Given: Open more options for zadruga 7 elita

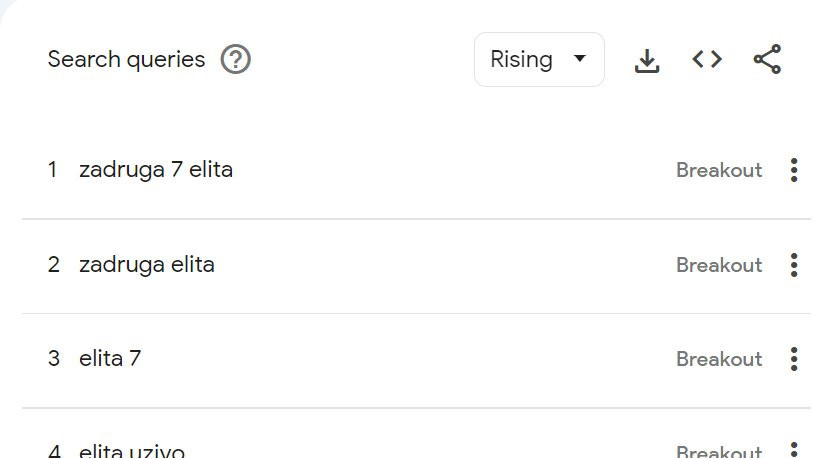Looking at the screenshot, I should [794, 170].
